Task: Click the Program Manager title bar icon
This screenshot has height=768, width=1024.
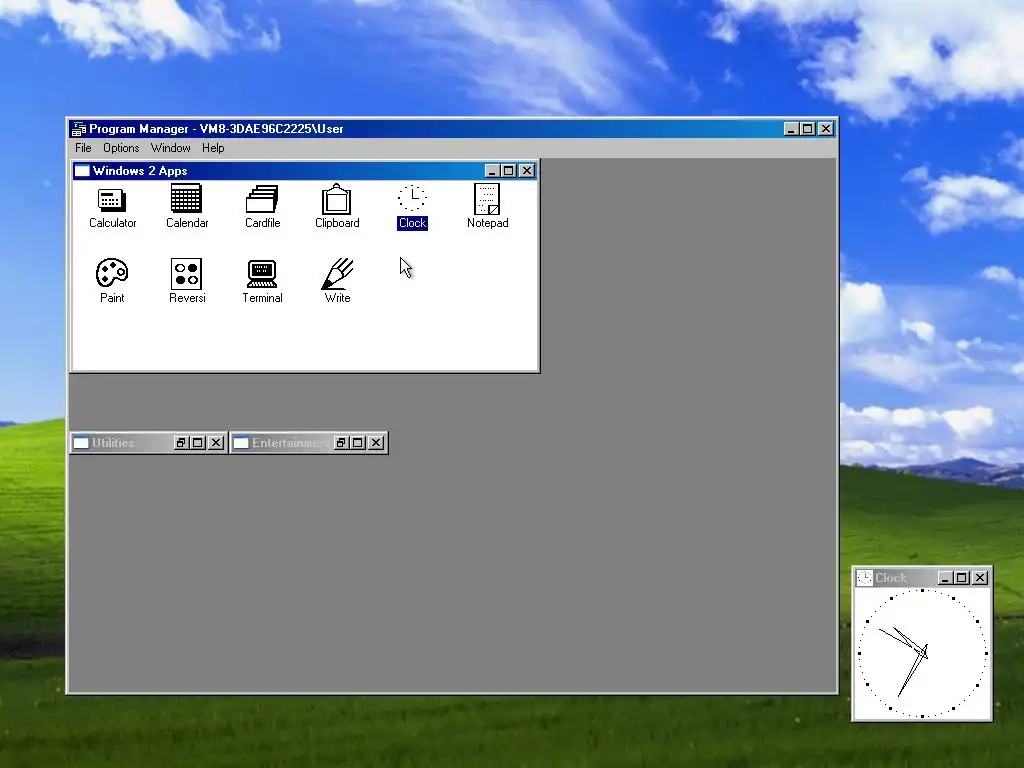Action: 79,129
